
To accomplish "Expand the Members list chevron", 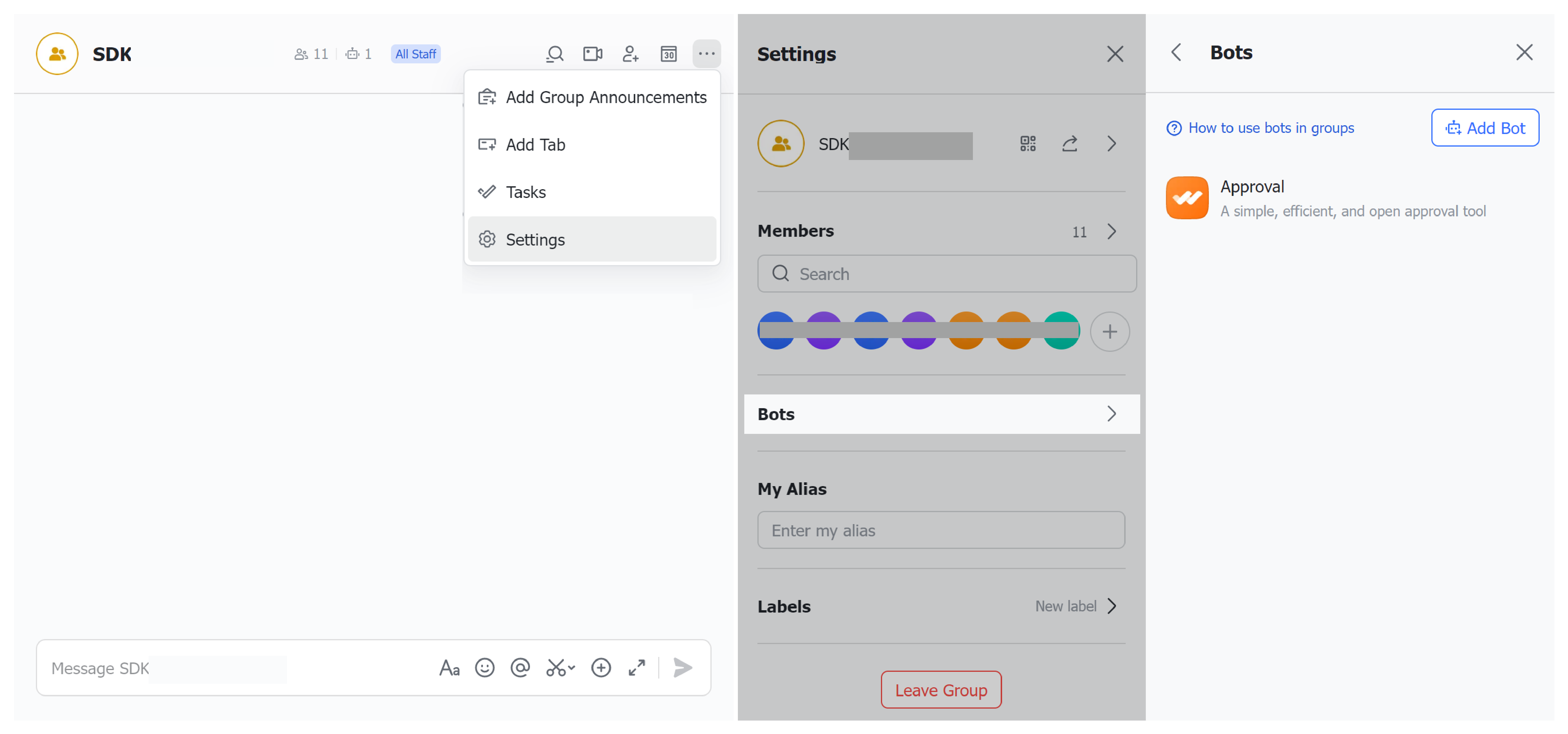I will [1112, 231].
